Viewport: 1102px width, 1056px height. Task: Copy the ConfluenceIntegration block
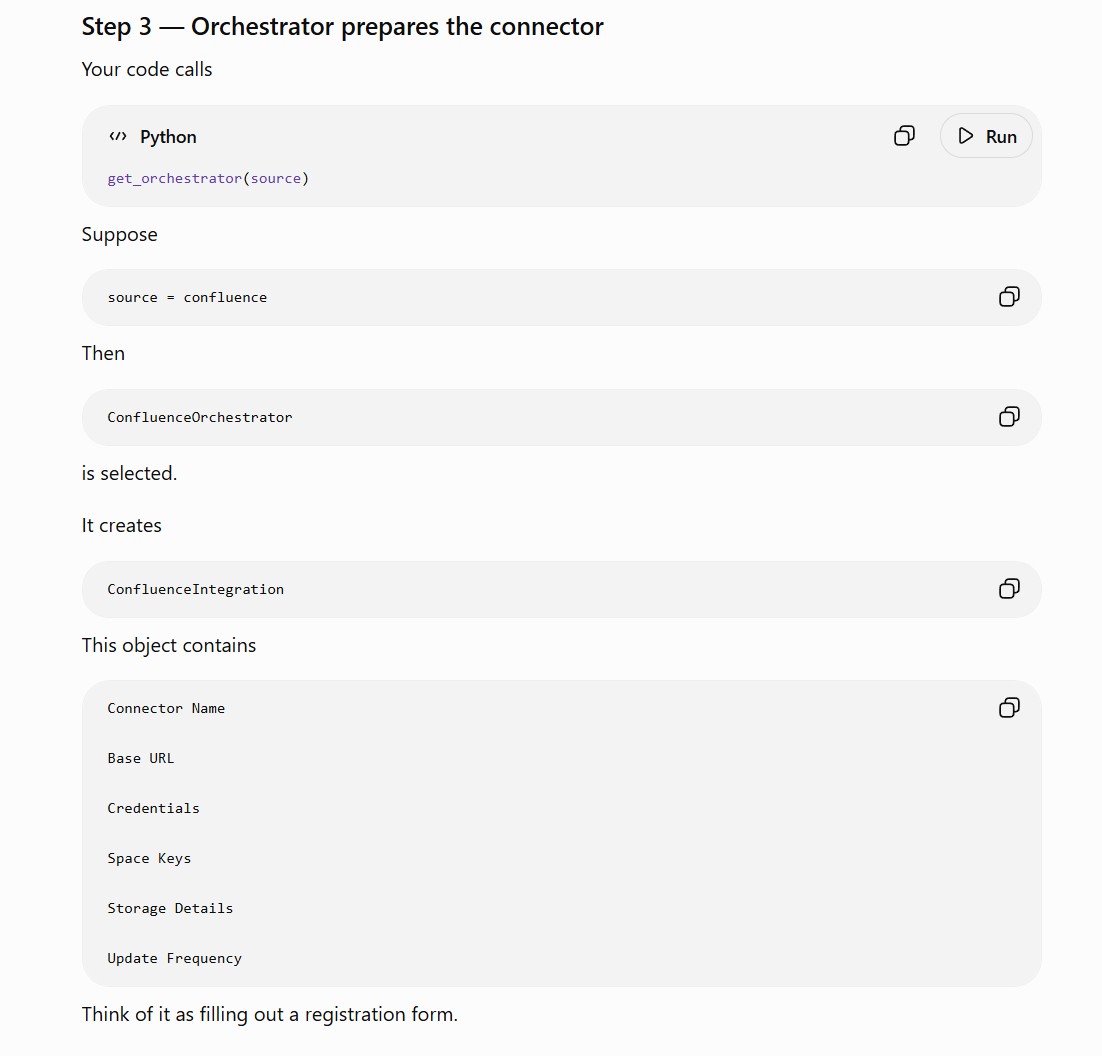click(1009, 588)
